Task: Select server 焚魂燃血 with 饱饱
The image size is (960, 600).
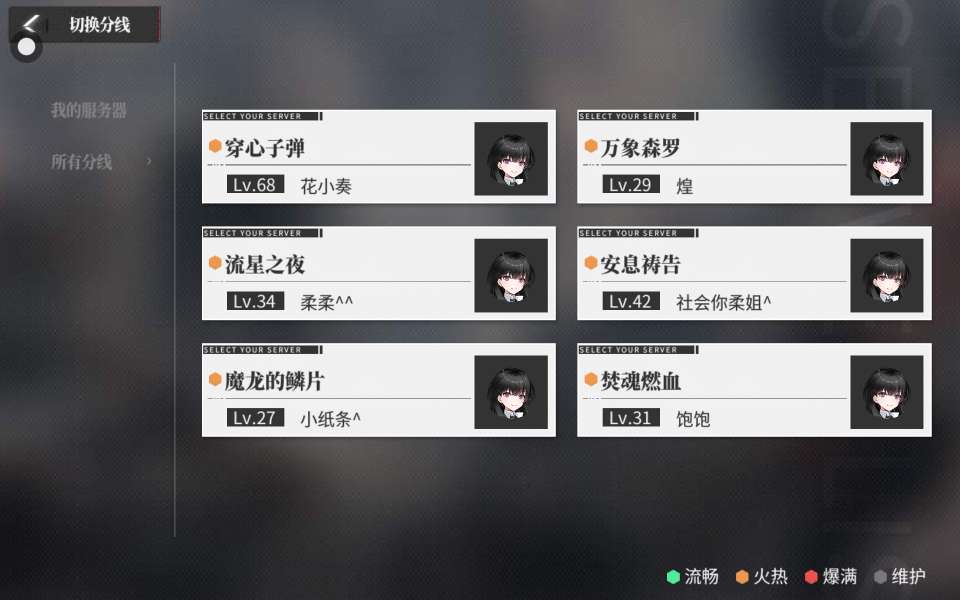Action: pos(754,390)
